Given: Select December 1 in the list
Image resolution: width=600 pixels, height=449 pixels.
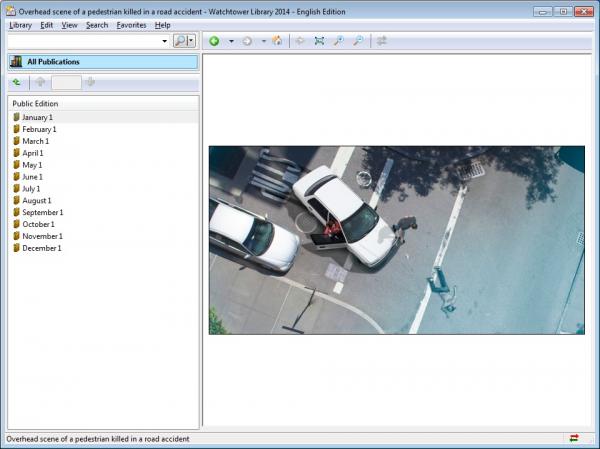Looking at the screenshot, I should point(41,248).
